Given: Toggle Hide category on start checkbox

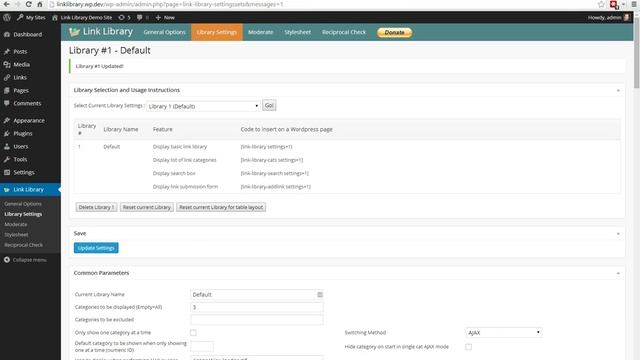Looking at the screenshot, I should click(469, 347).
